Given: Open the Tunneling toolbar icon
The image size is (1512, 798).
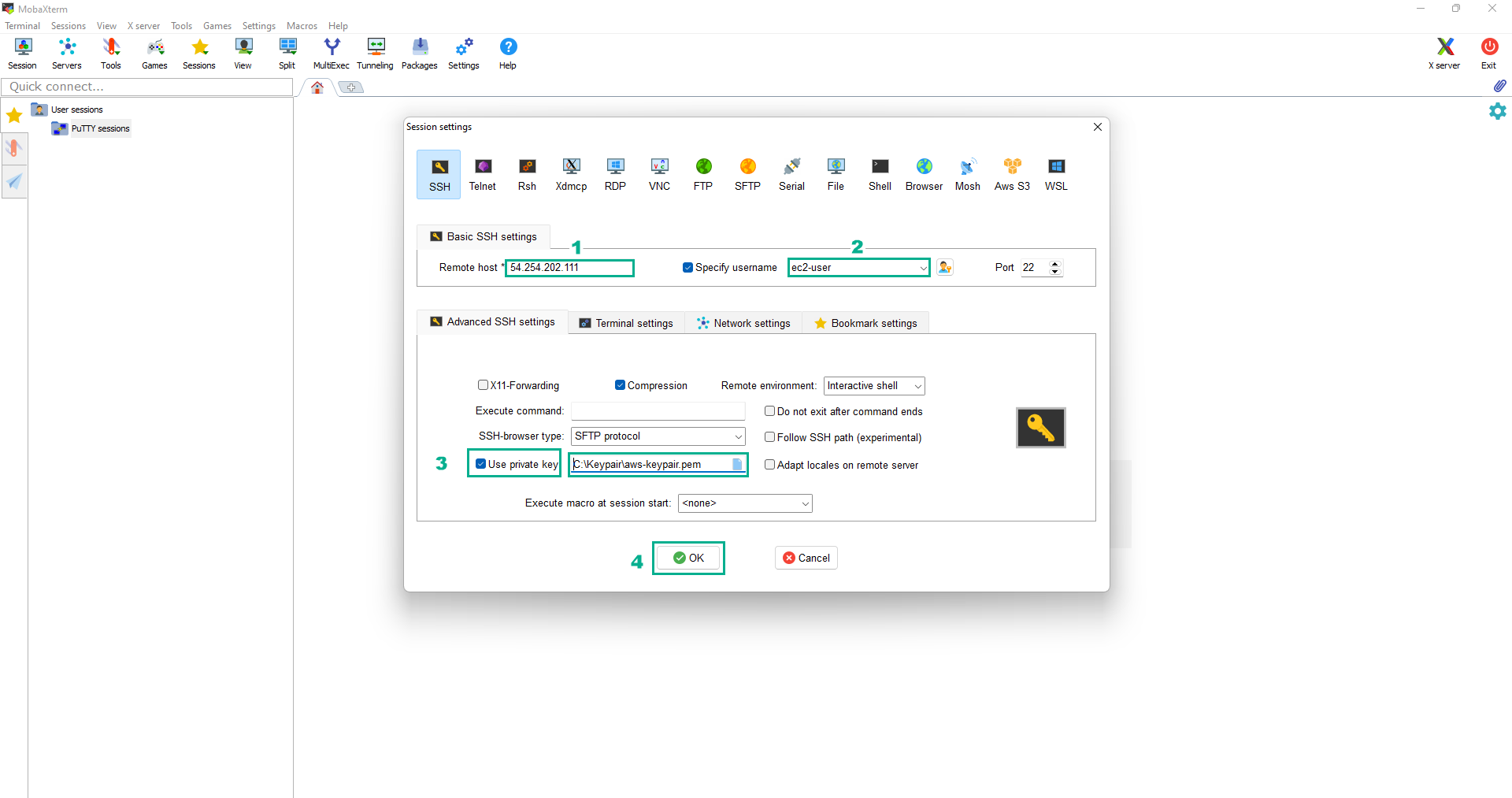Looking at the screenshot, I should [376, 54].
